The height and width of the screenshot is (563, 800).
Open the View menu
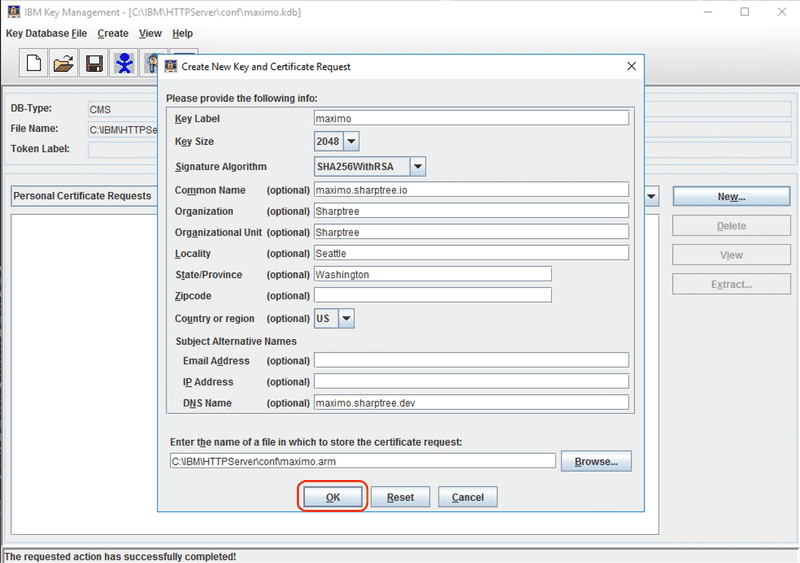click(x=150, y=33)
